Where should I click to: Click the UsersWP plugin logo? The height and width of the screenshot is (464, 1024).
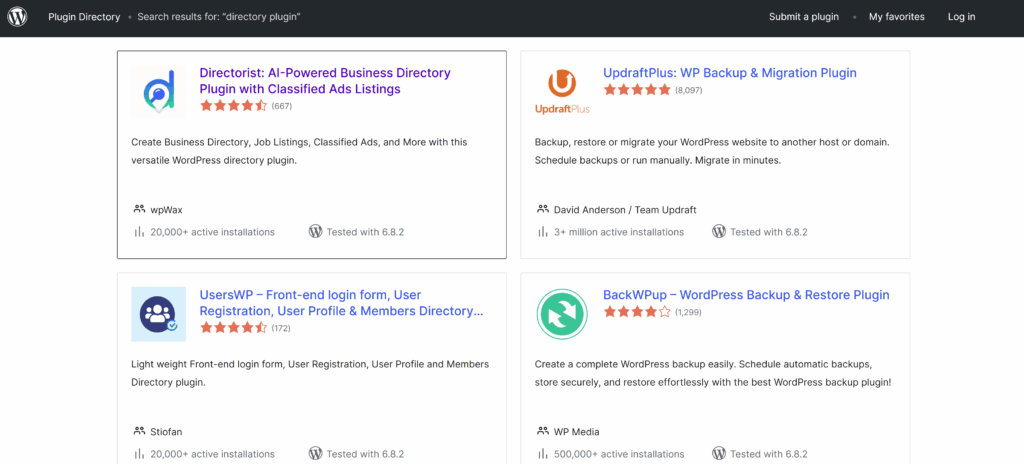point(159,314)
